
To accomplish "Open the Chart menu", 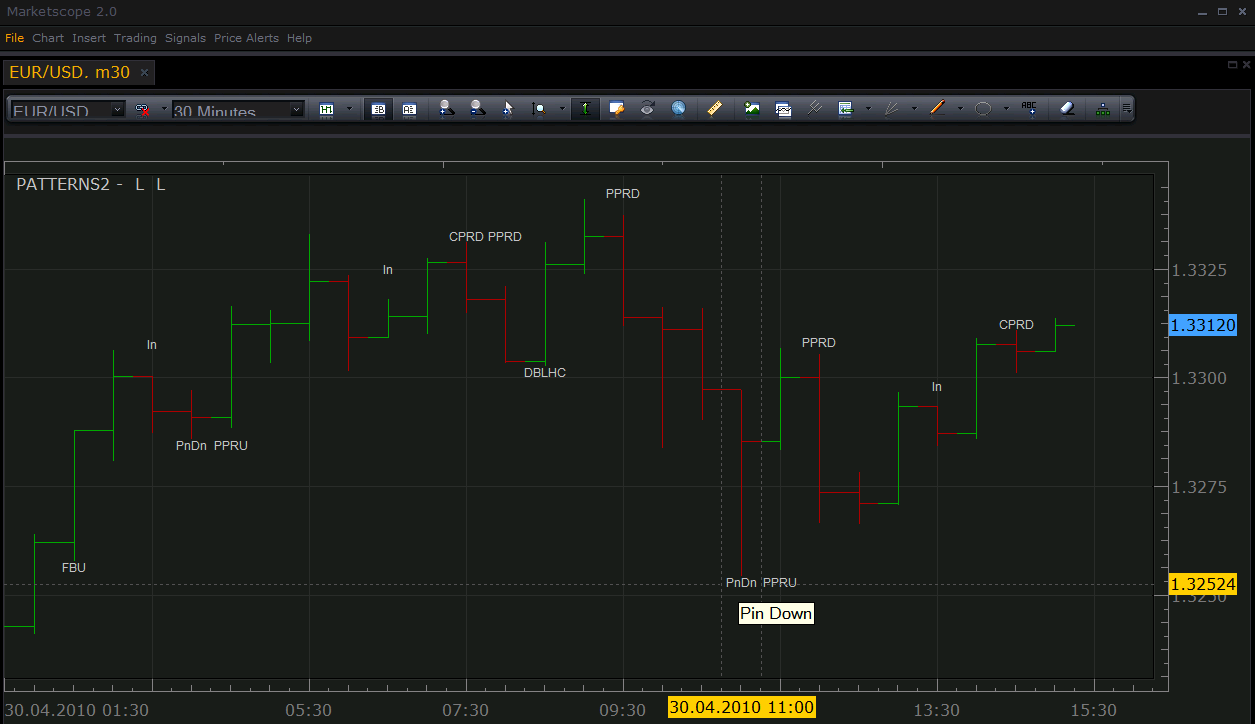I will (x=48, y=38).
